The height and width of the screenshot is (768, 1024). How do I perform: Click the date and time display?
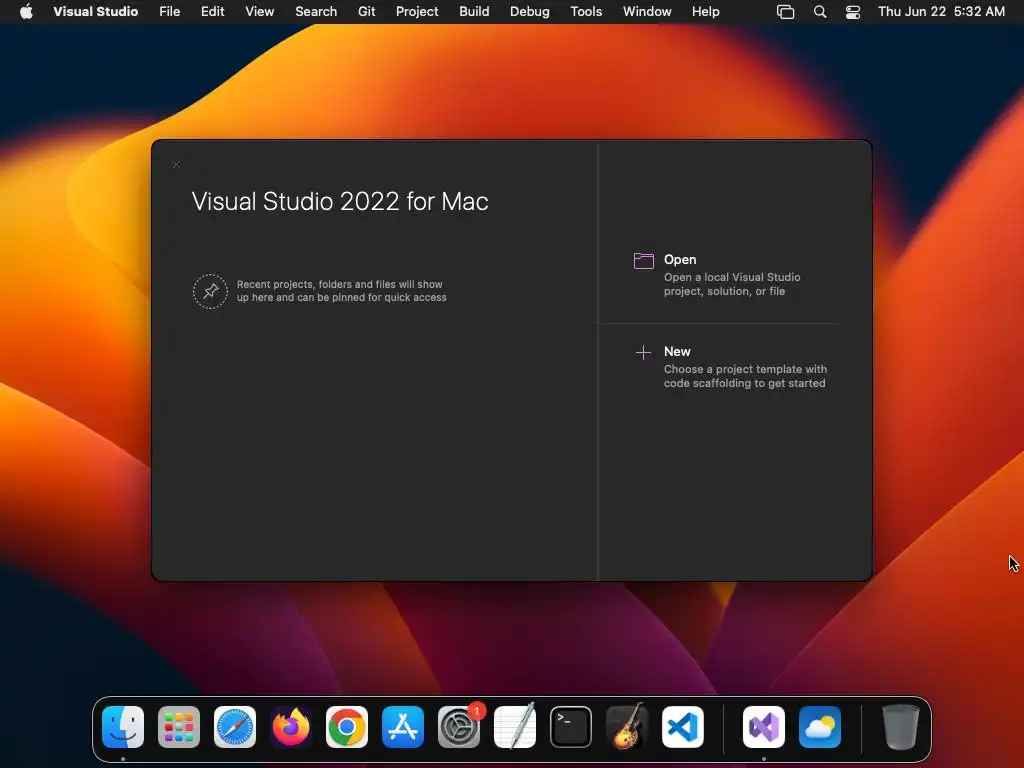coord(941,11)
